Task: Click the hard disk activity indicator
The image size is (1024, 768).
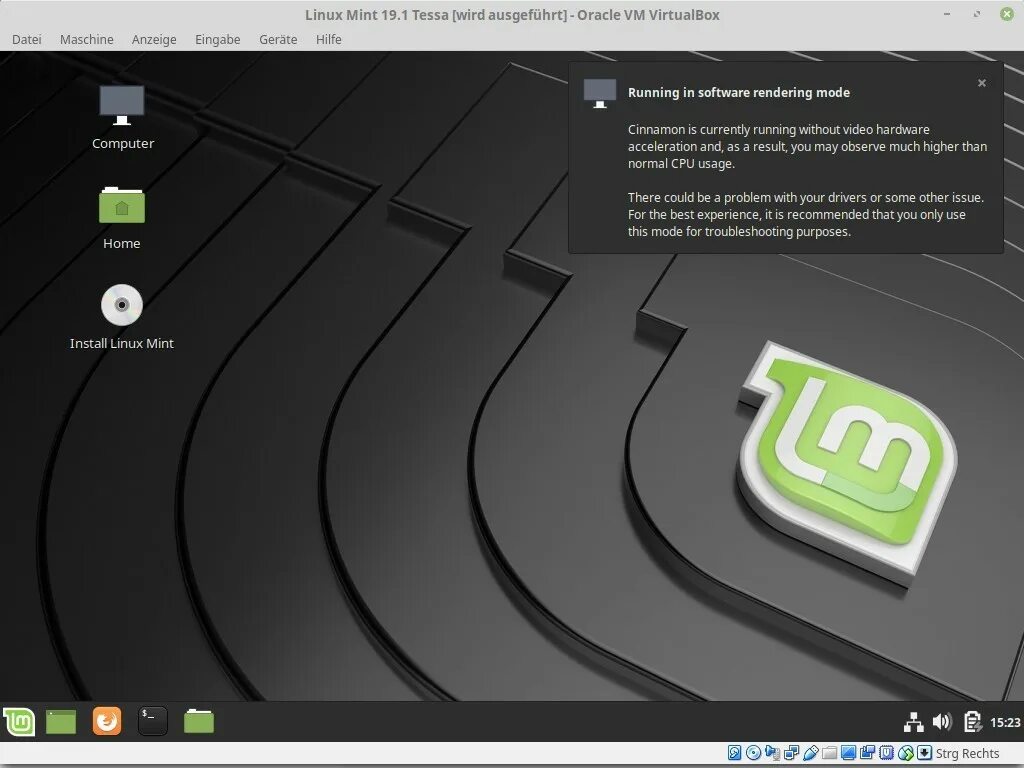Action: (x=734, y=753)
